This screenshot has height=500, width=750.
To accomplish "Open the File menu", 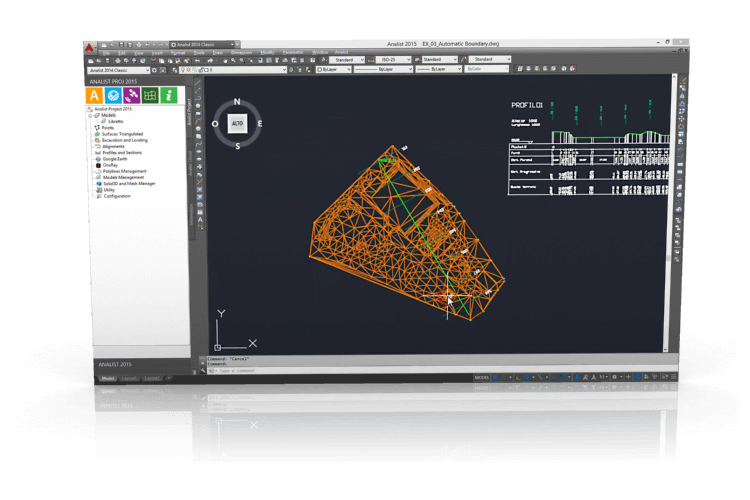I will coord(106,53).
